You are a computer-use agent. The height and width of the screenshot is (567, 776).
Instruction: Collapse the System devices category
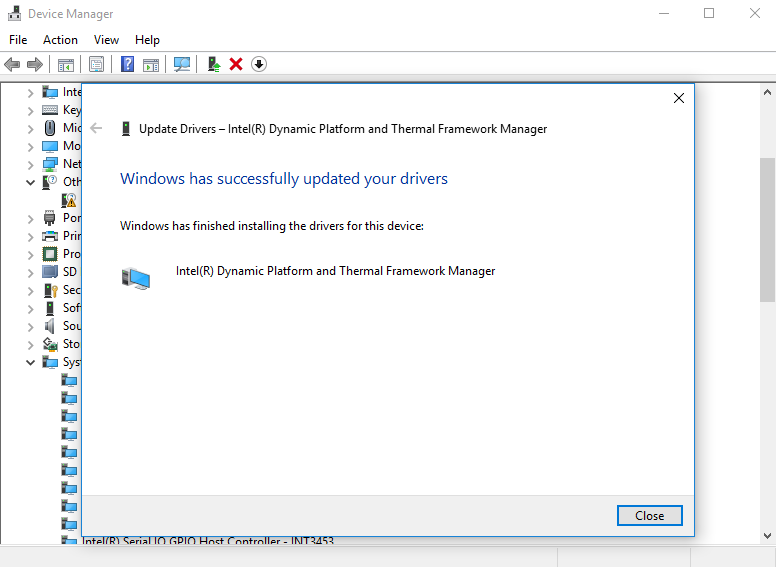click(30, 363)
